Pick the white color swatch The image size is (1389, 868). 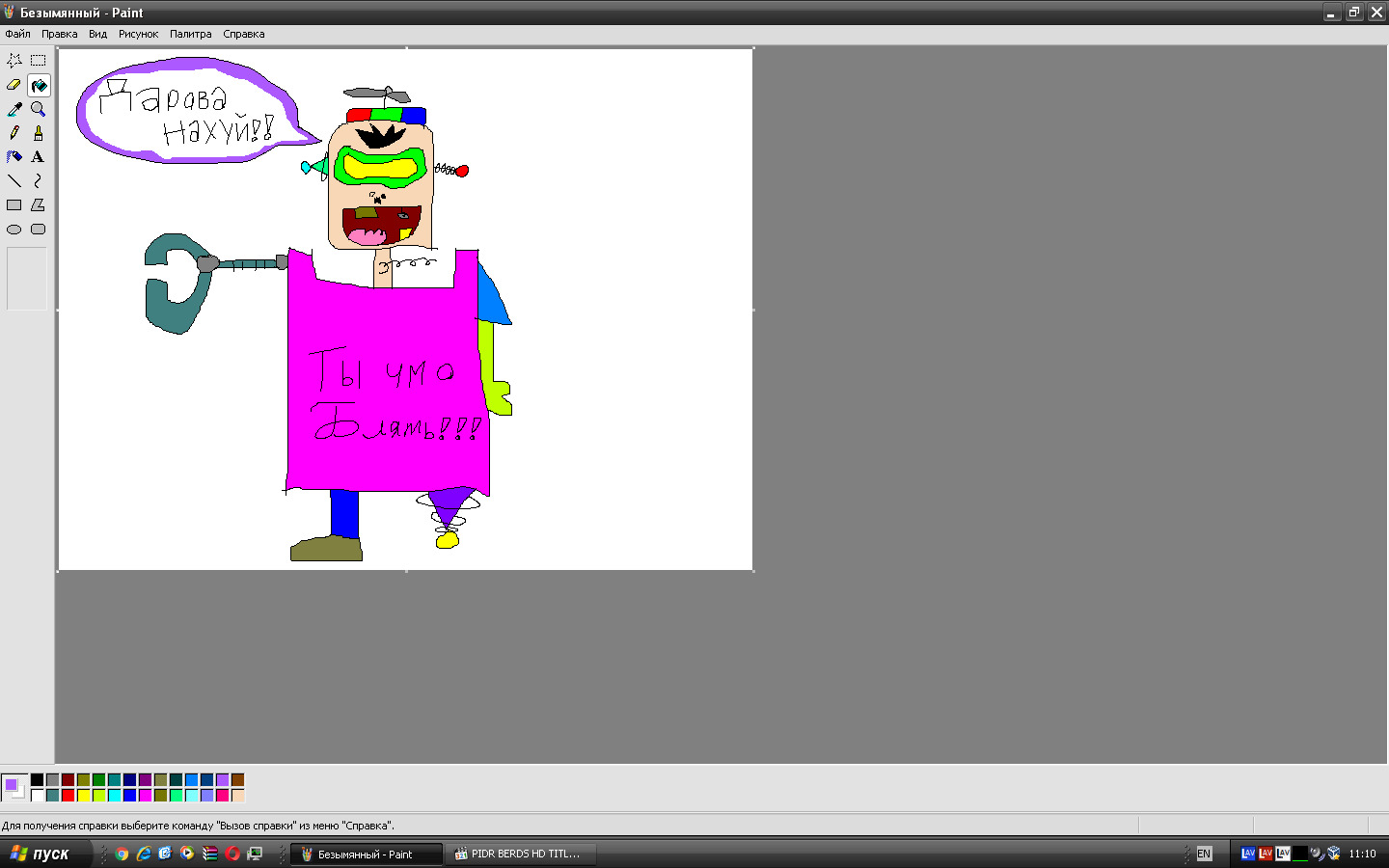point(37,796)
